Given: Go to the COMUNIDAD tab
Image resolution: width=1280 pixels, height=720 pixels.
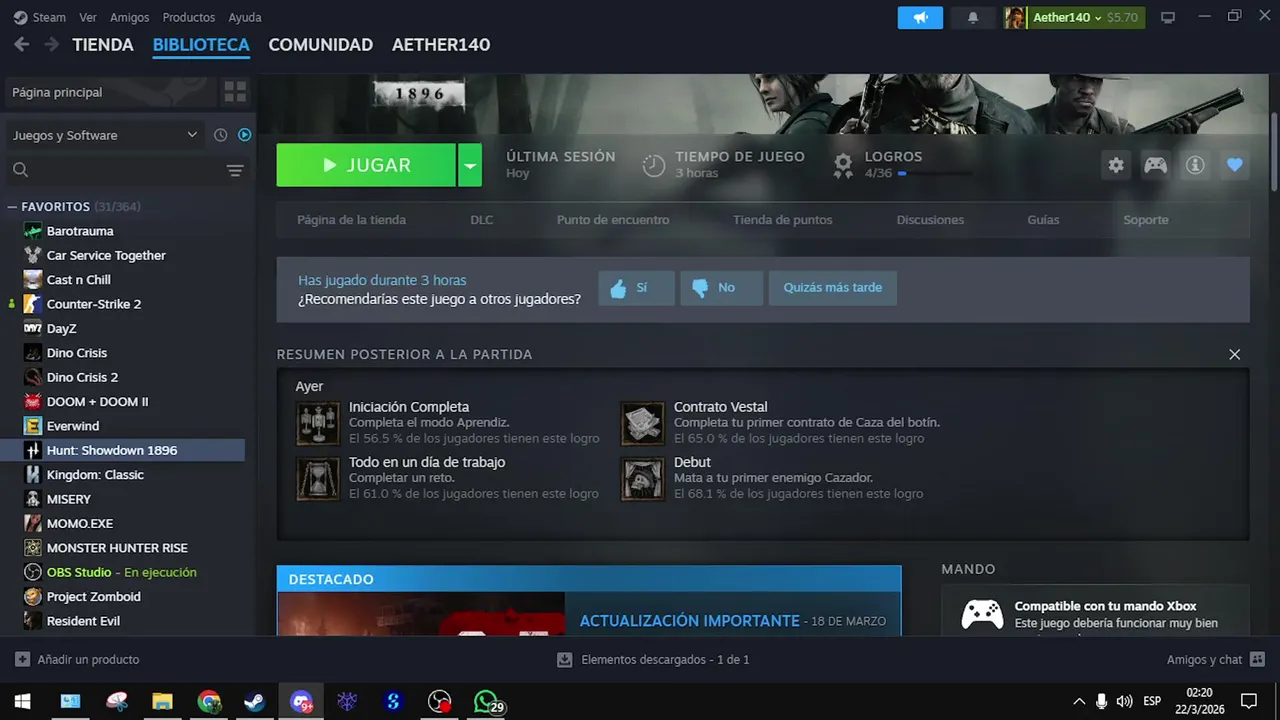Looking at the screenshot, I should (321, 45).
